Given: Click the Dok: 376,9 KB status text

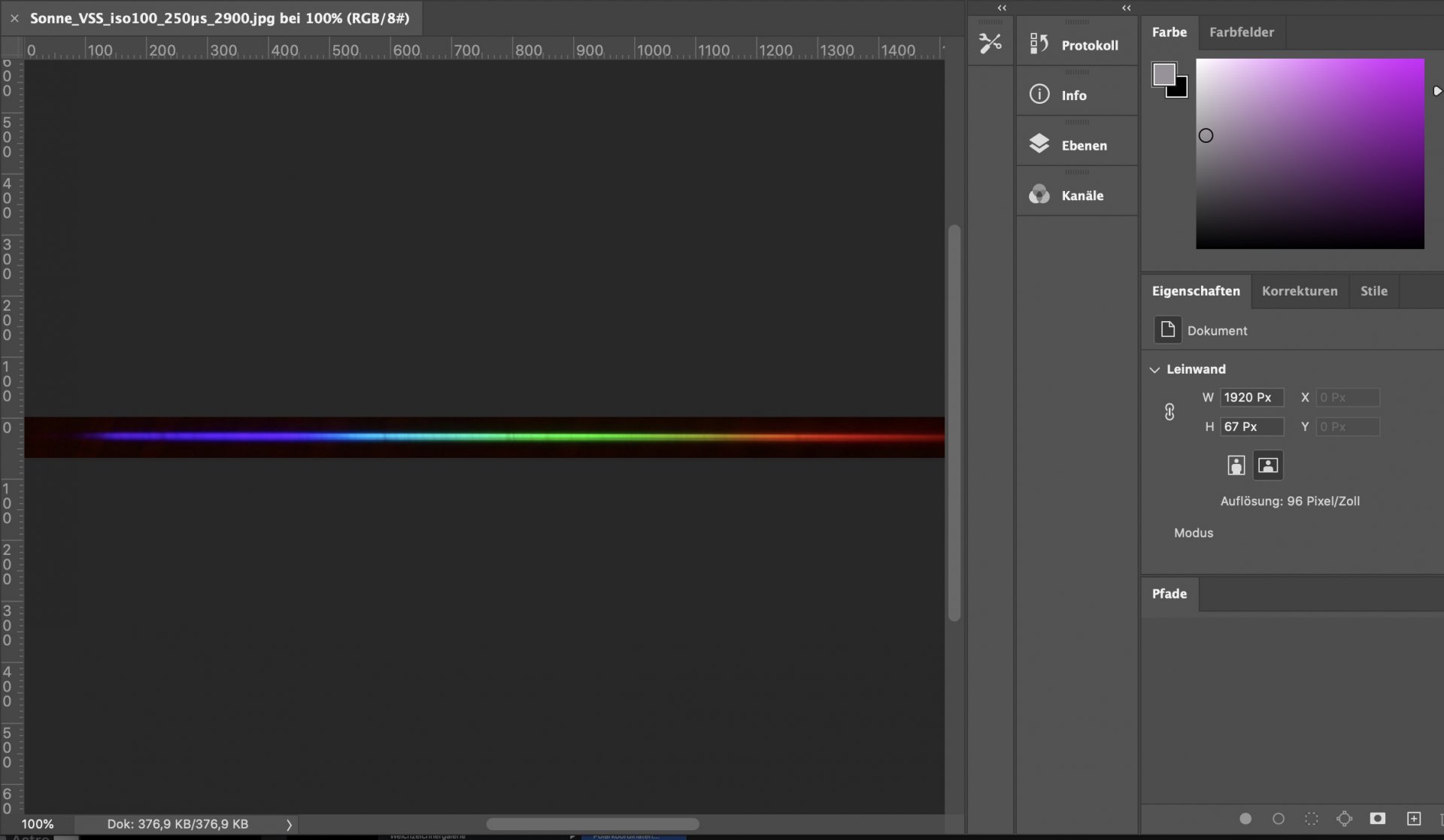Looking at the screenshot, I should click(177, 824).
